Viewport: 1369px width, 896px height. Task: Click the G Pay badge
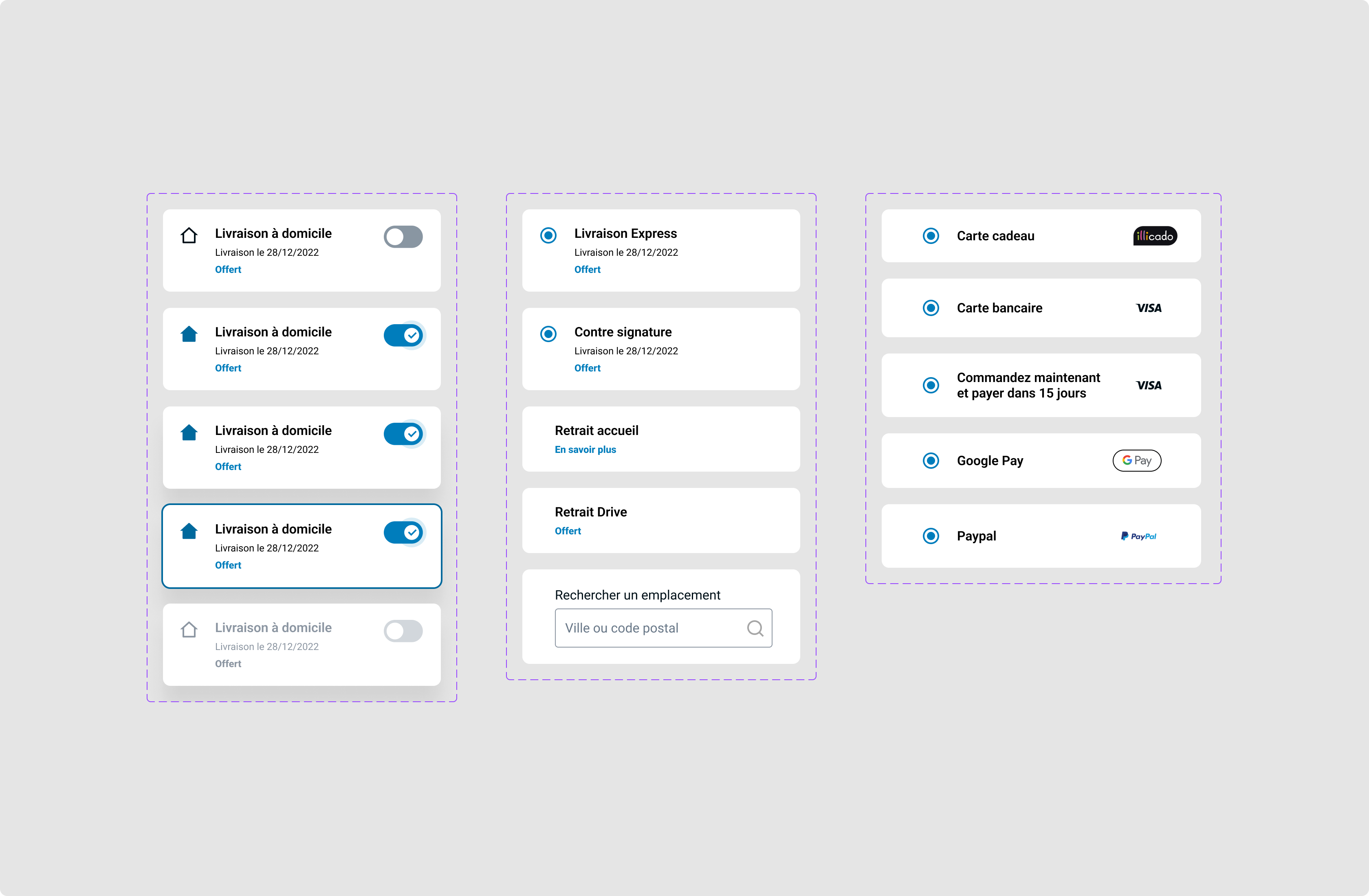(x=1137, y=461)
